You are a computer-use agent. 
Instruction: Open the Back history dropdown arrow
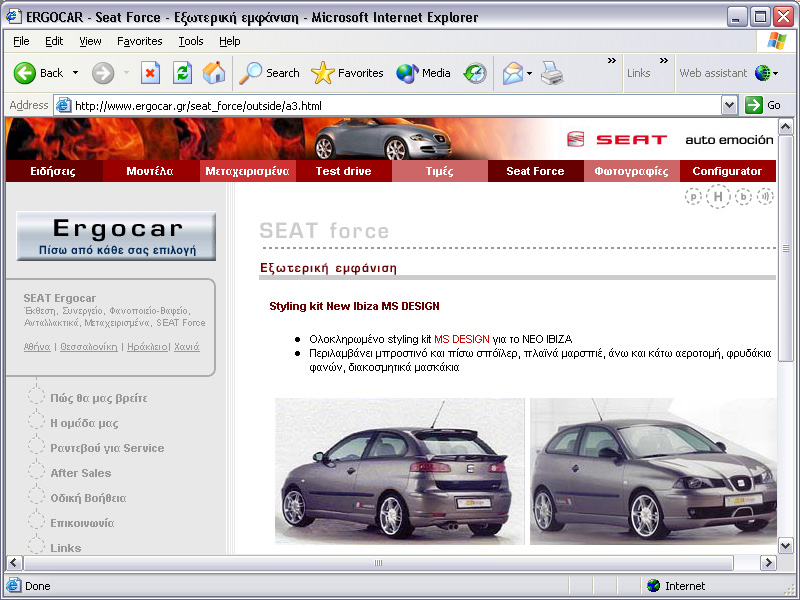click(x=76, y=73)
